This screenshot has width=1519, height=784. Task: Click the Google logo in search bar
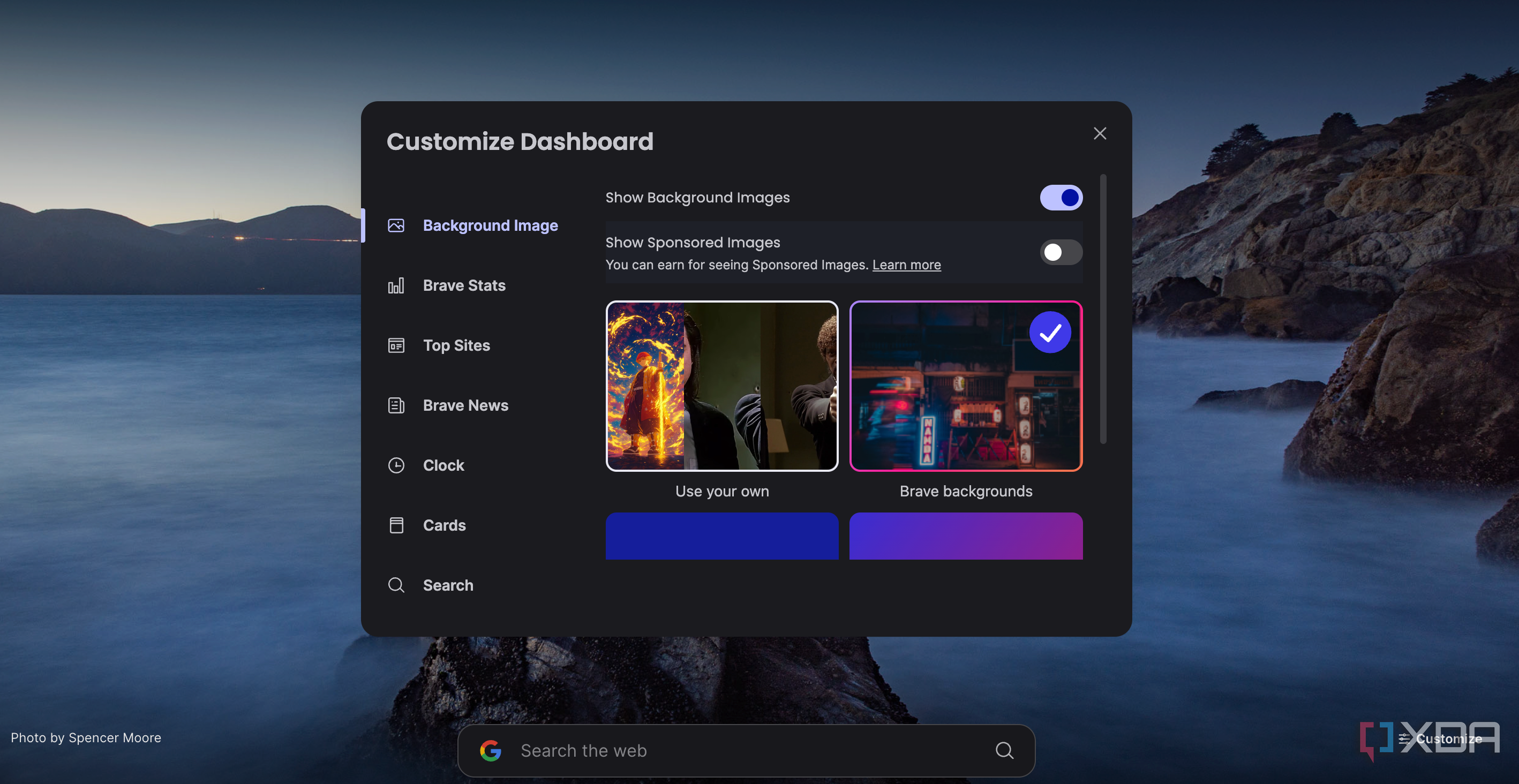tap(491, 750)
